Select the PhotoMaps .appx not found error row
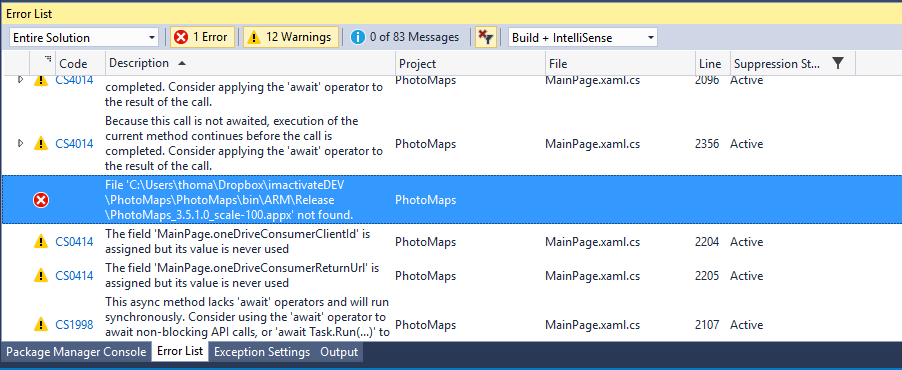This screenshot has width=902, height=370. (x=451, y=200)
